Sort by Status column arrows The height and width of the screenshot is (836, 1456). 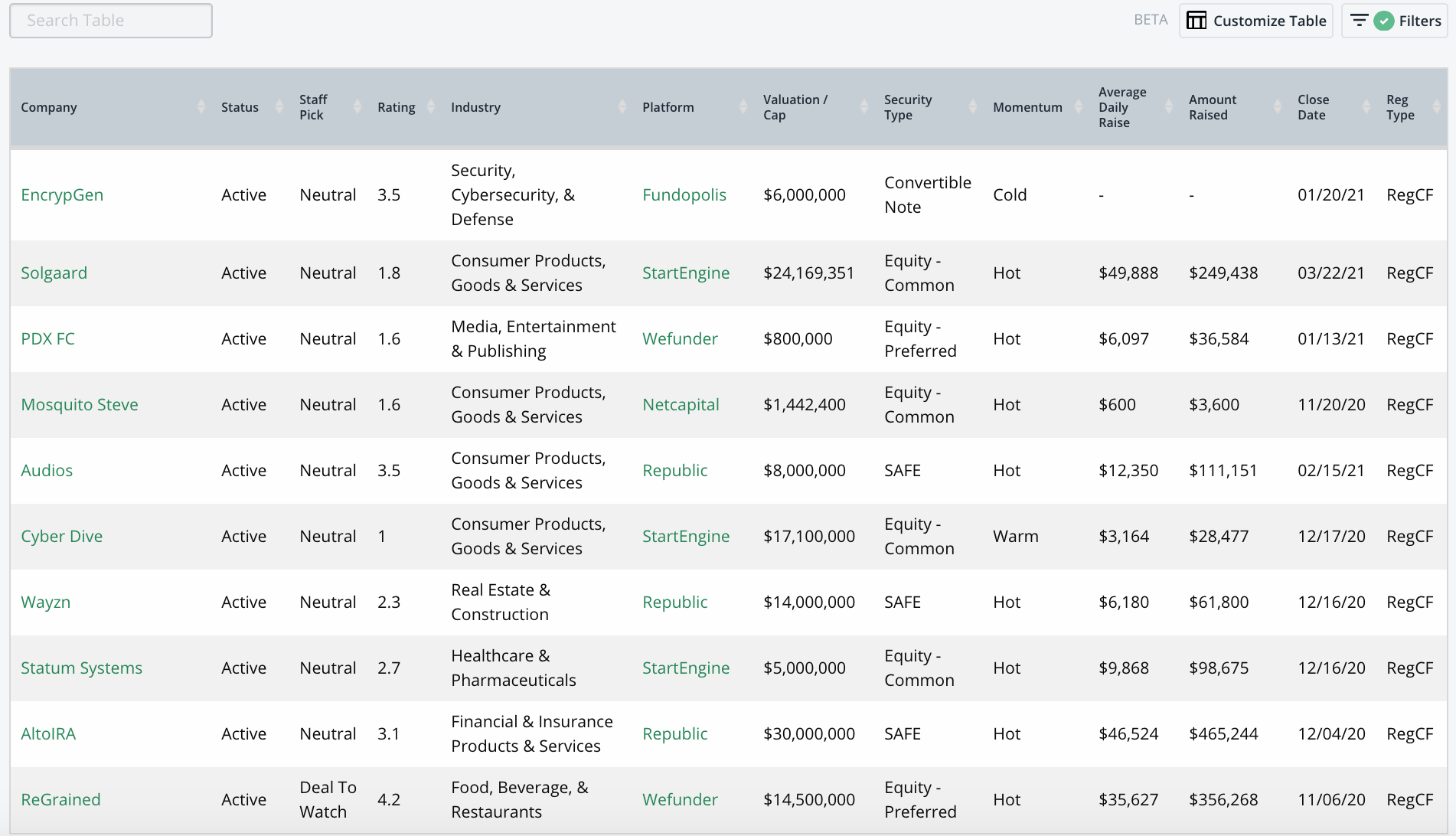pos(279,107)
